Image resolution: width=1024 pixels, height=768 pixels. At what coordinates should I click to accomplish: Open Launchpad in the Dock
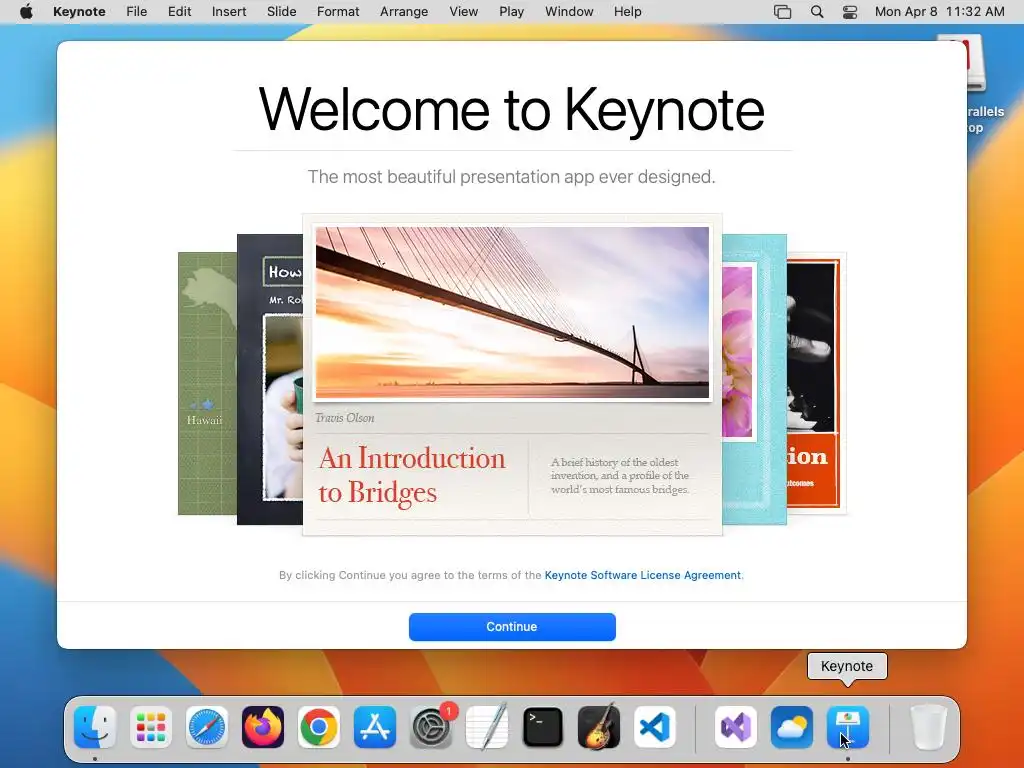[151, 727]
